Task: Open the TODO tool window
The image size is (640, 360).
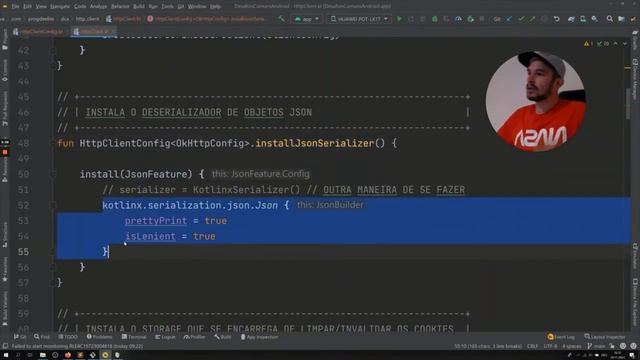Action: [x=68, y=337]
